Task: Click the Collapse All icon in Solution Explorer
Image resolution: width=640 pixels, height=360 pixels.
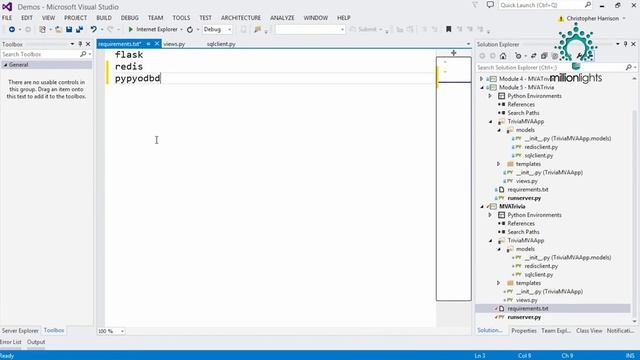Action: pyautogui.click(x=544, y=56)
